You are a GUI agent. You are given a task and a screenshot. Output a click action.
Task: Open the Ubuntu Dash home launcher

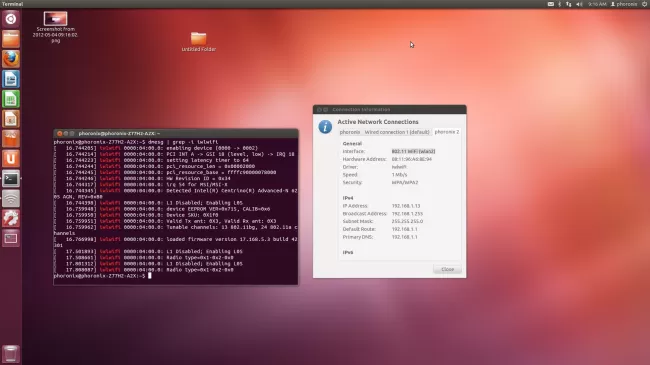coord(11,19)
